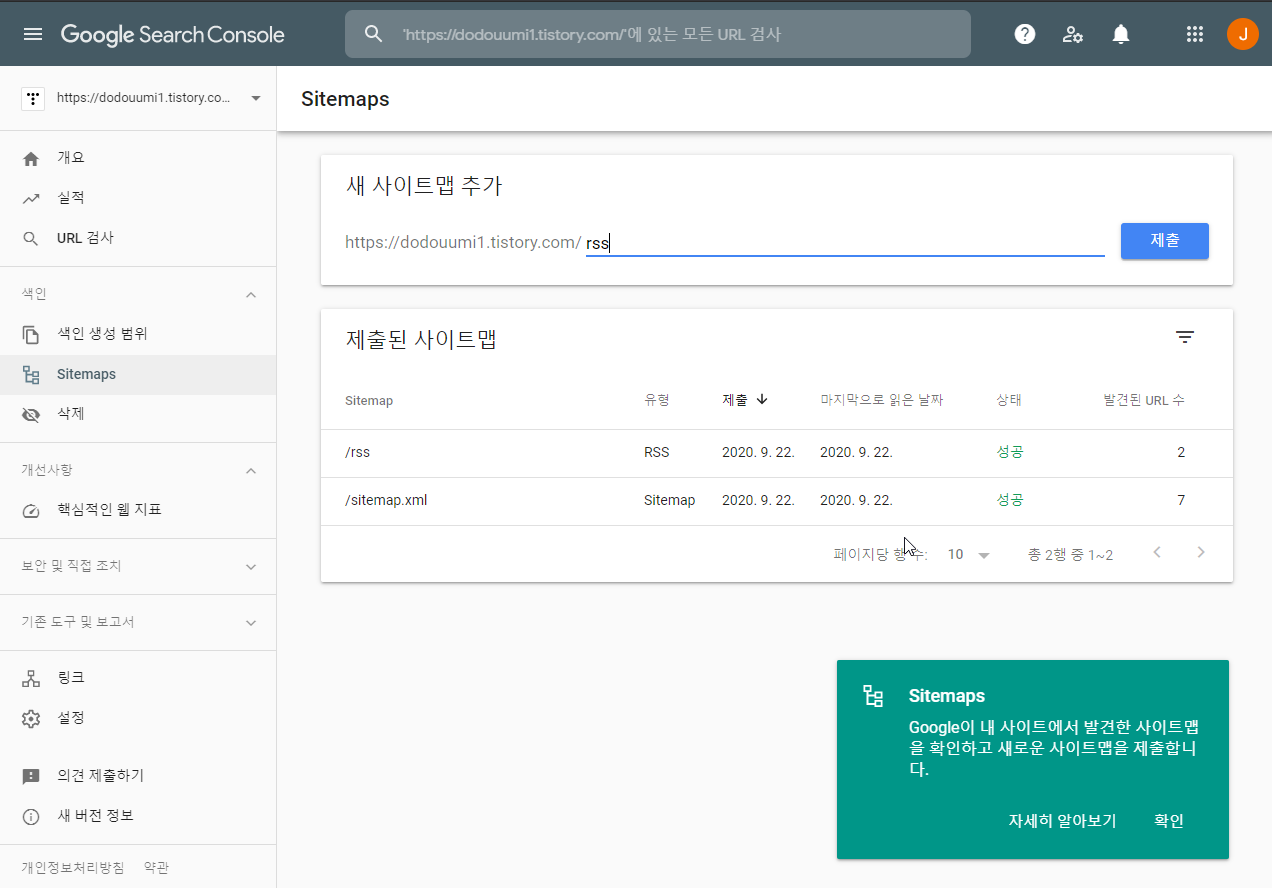Screen dimensions: 1272x888
Task: Click the home icon beside 개요
Action: click(31, 158)
